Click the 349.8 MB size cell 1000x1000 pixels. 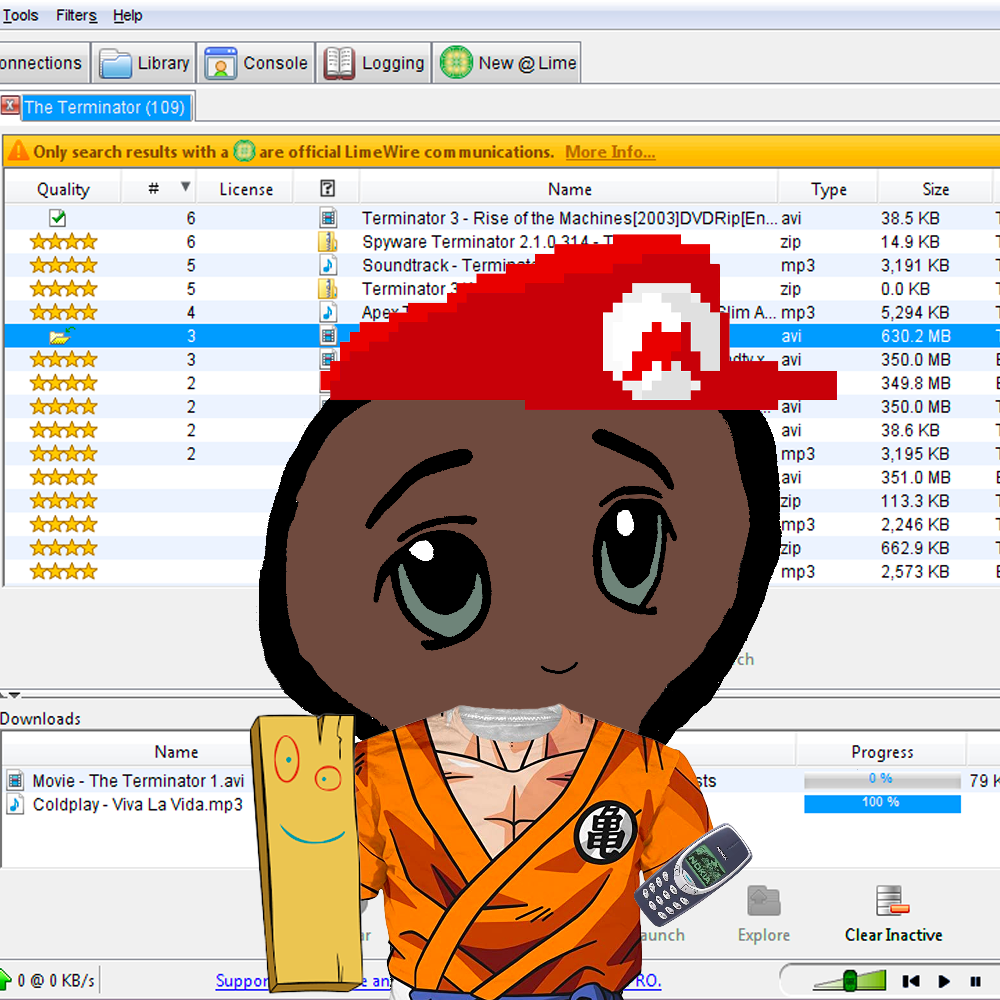click(x=916, y=383)
